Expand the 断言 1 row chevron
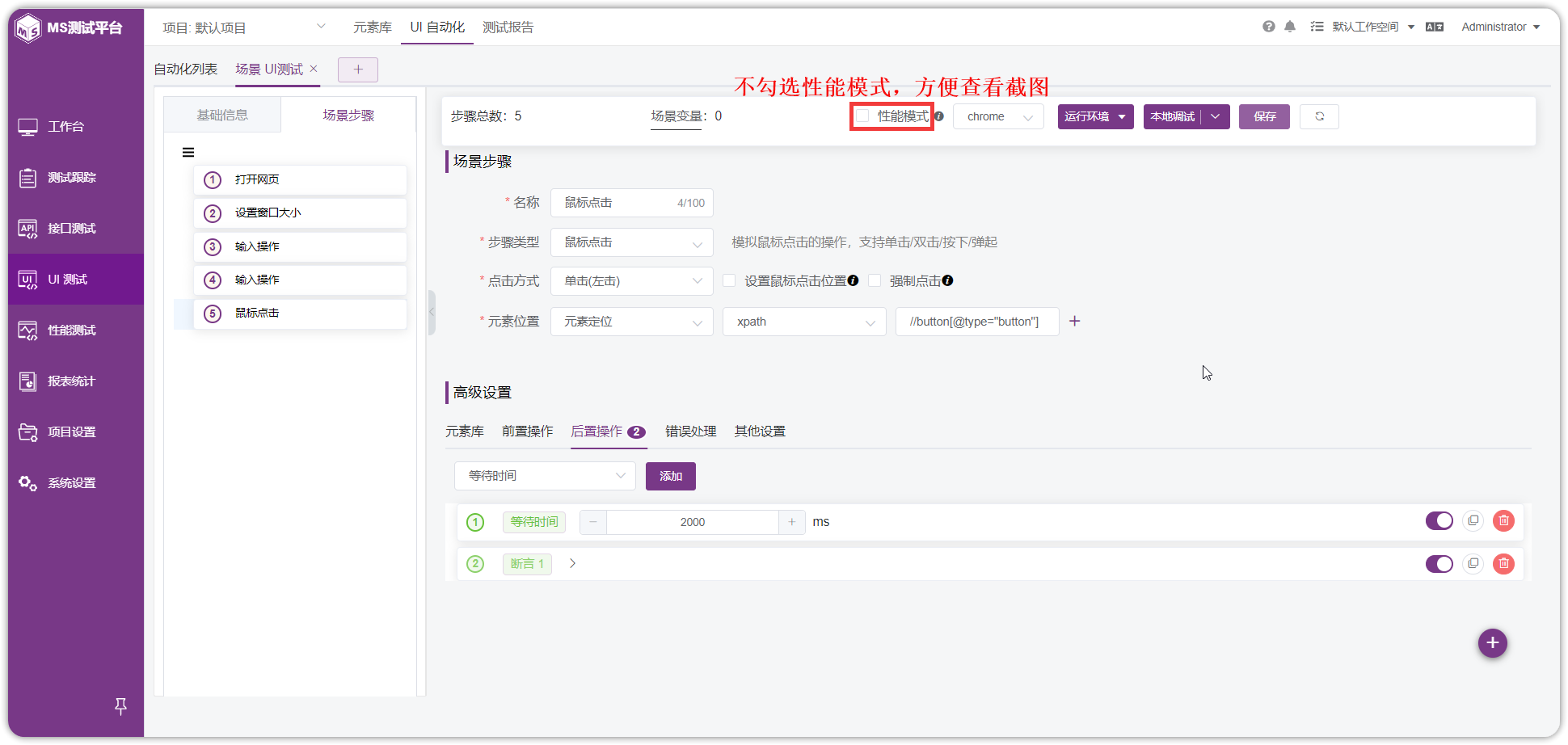The width and height of the screenshot is (1568, 745). click(572, 563)
